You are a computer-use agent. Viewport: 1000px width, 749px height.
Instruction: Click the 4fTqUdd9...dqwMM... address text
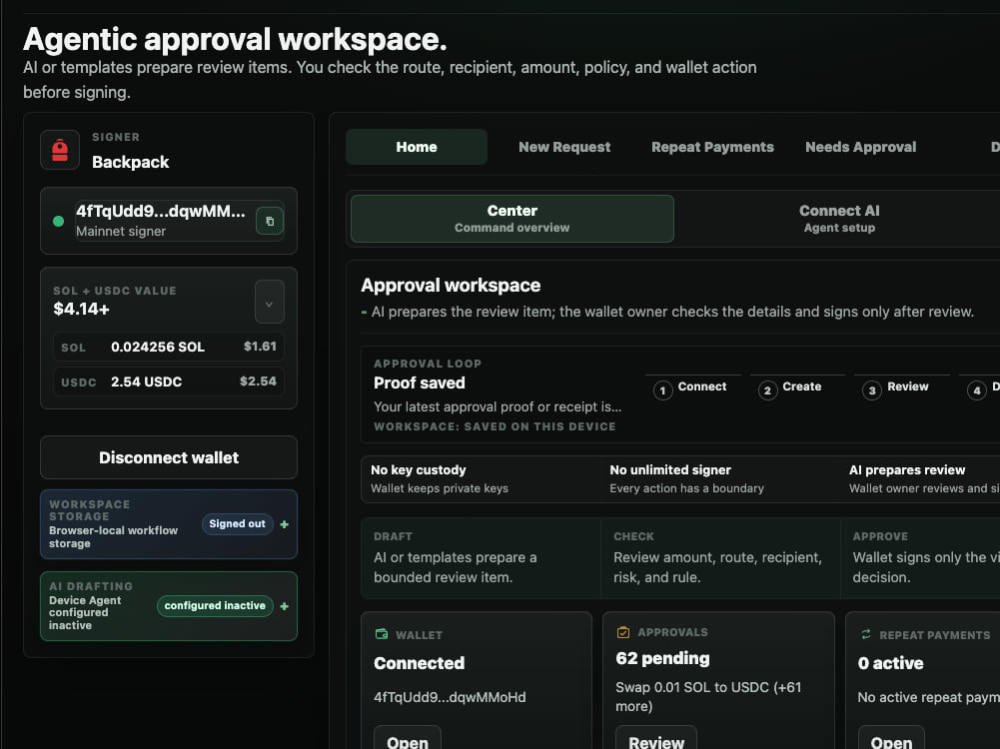[161, 211]
